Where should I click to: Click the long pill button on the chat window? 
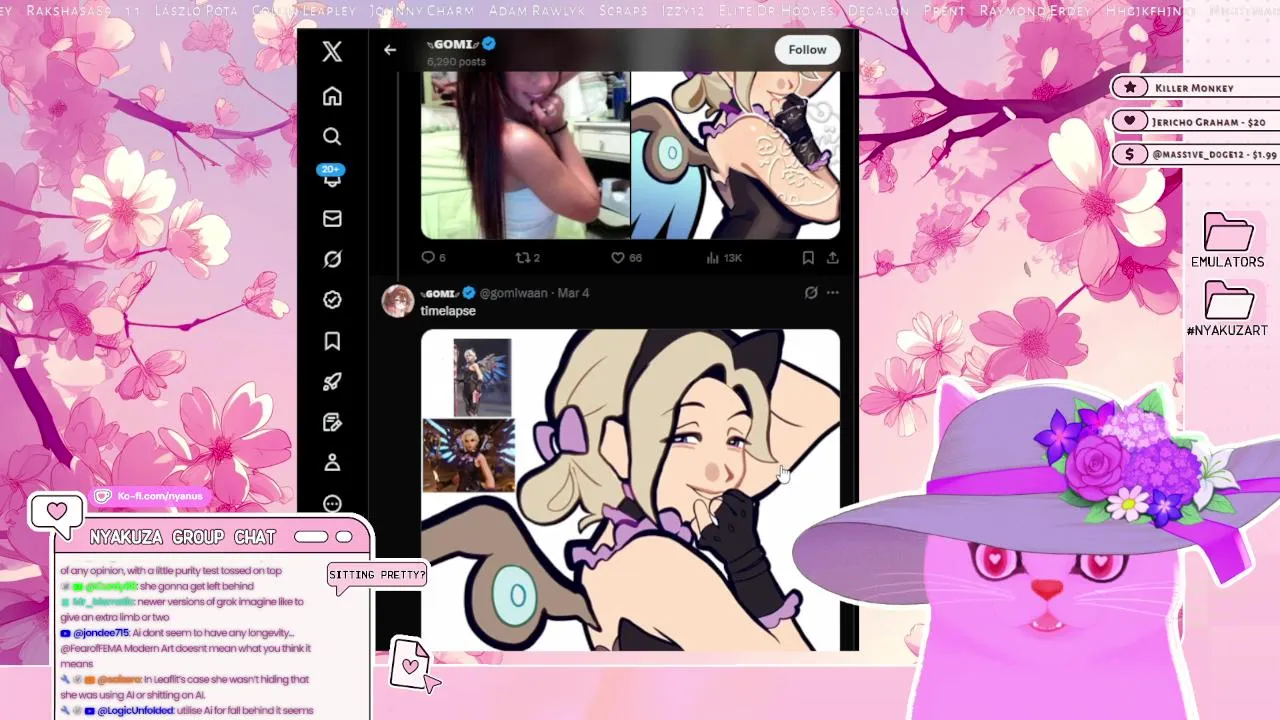point(310,537)
